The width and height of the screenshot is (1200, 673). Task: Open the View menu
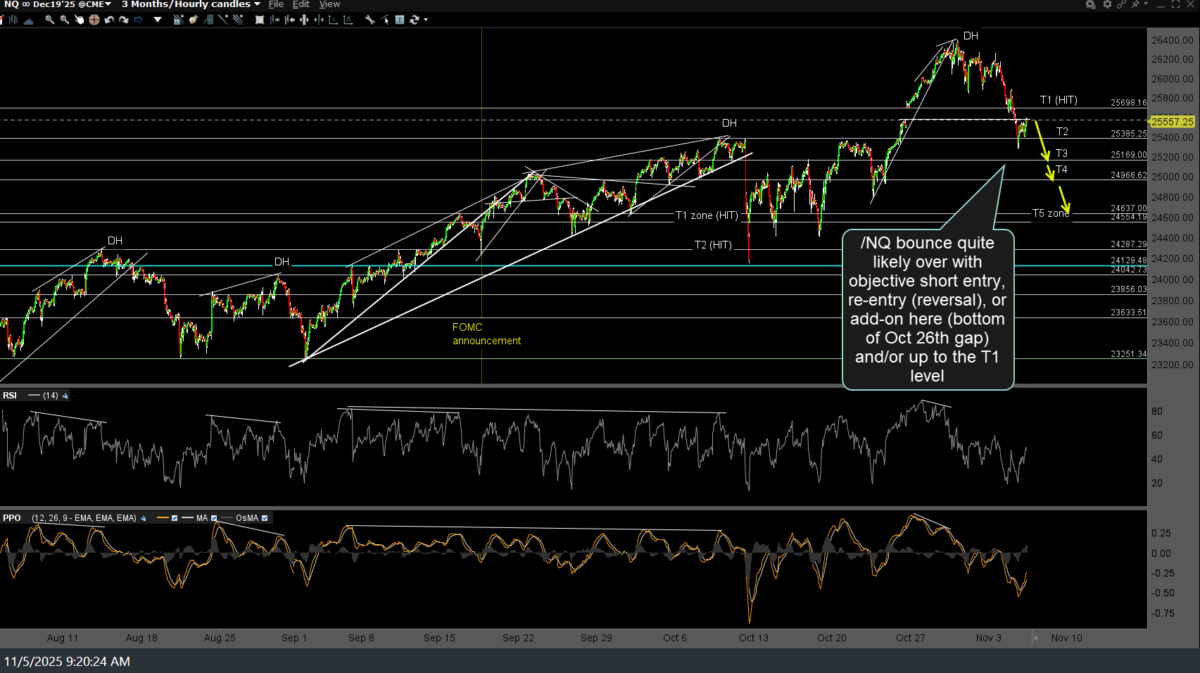point(330,5)
